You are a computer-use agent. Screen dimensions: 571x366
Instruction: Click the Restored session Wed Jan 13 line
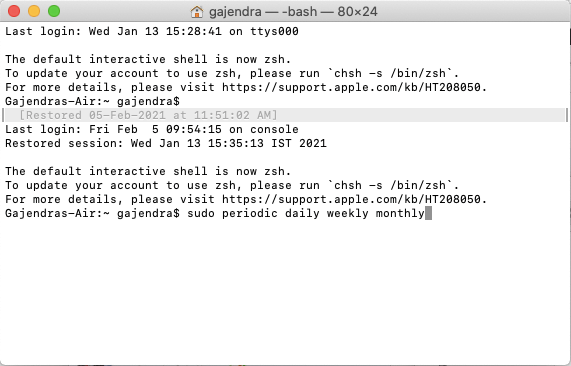pos(166,143)
